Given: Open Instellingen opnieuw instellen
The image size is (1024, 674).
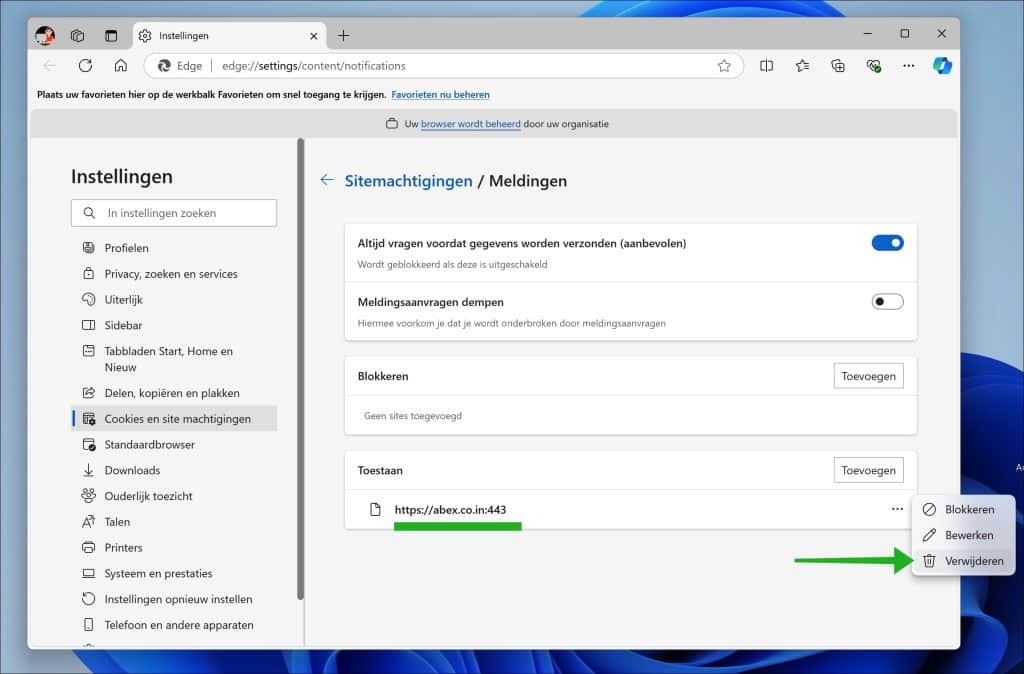Looking at the screenshot, I should click(174, 599).
